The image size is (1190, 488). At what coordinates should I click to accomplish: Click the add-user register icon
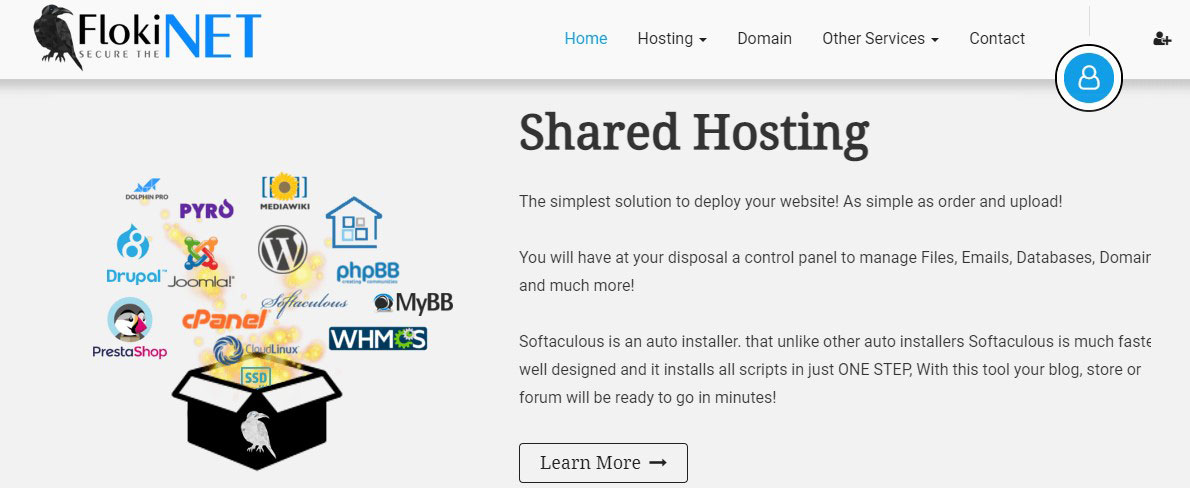(1162, 39)
